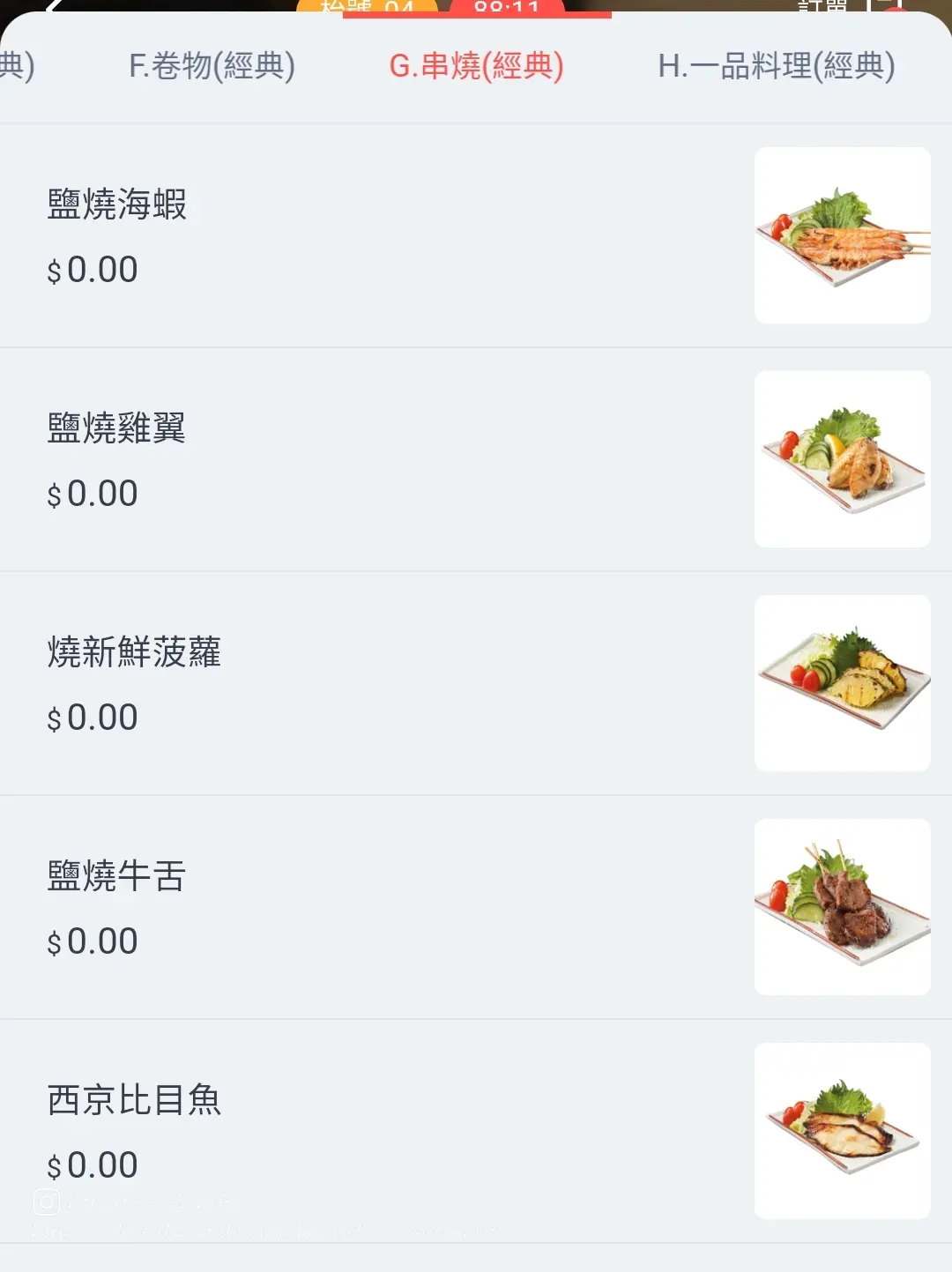Tap the 西京比目魚 flounder thumbnail

point(843,1131)
